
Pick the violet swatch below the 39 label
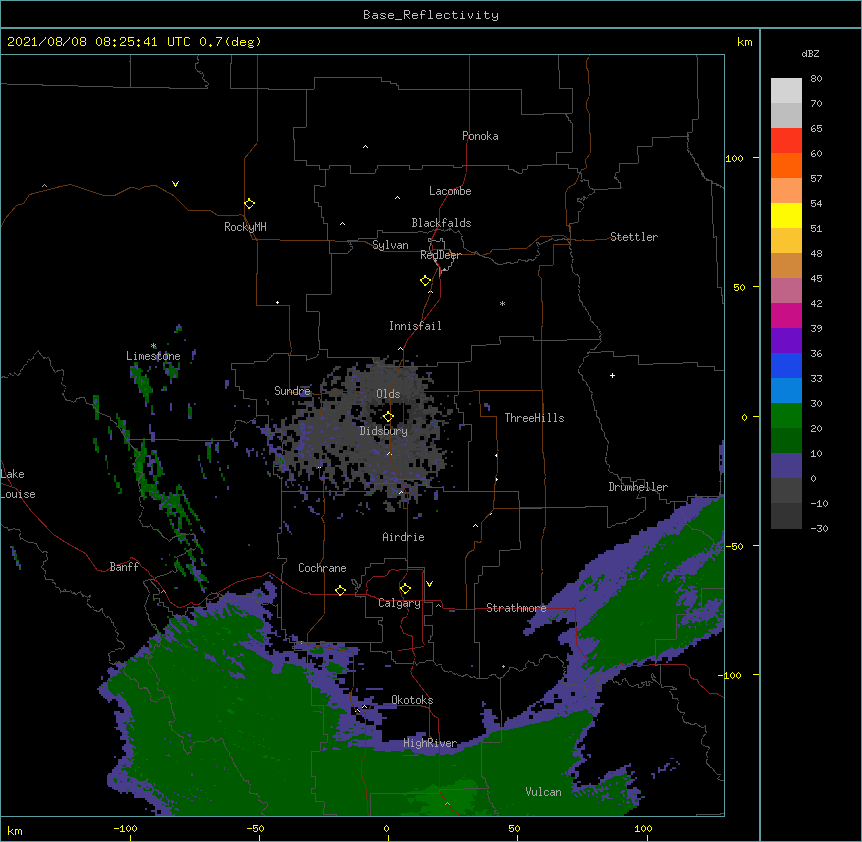(786, 340)
